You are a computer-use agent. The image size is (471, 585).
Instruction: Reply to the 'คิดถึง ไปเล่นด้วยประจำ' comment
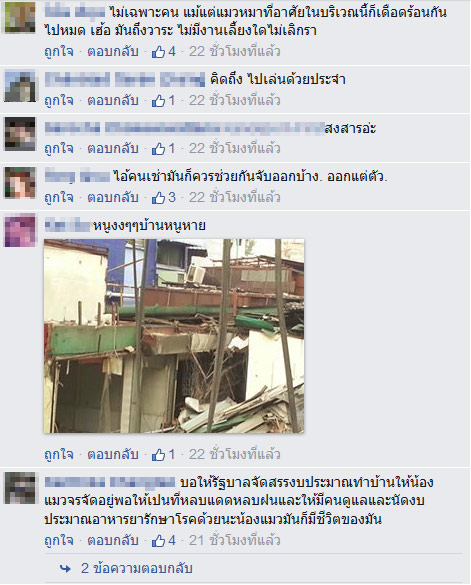tap(113, 100)
